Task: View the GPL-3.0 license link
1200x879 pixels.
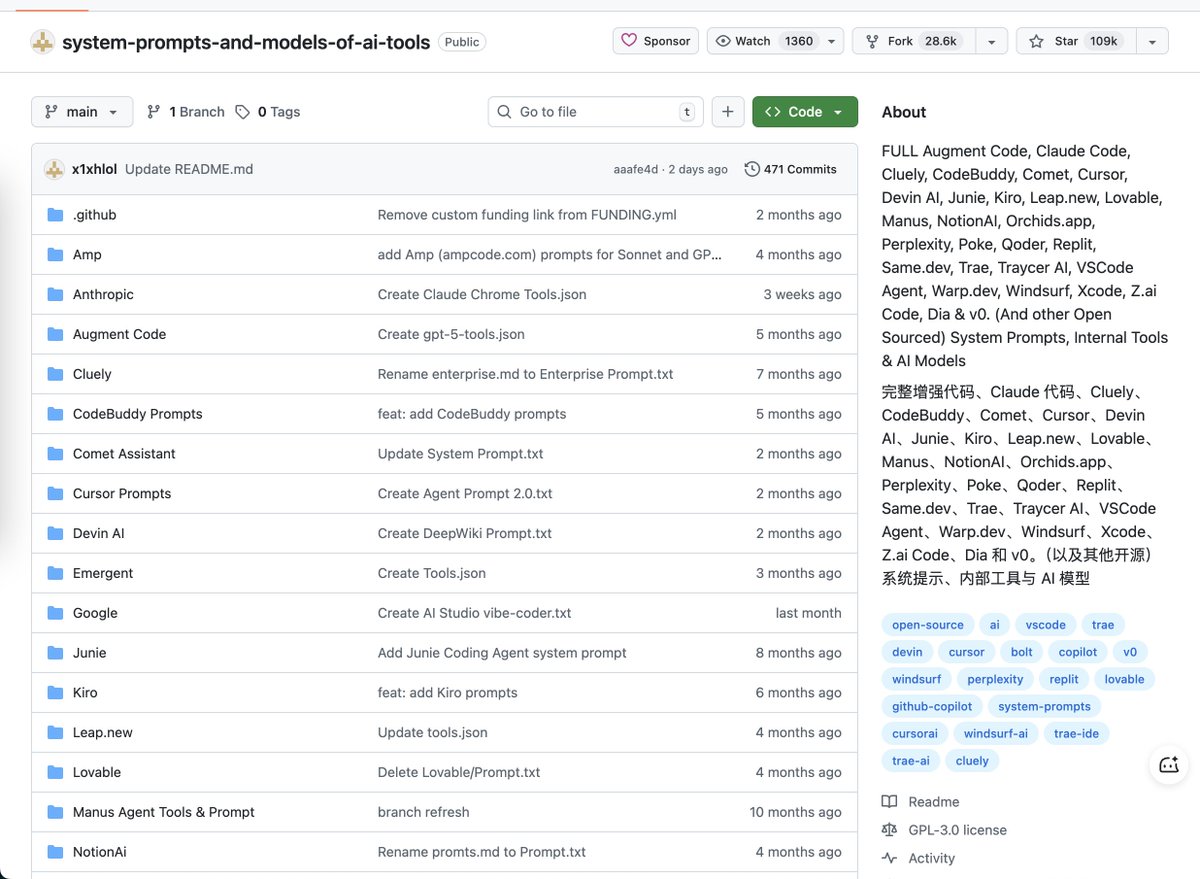Action: 945,830
